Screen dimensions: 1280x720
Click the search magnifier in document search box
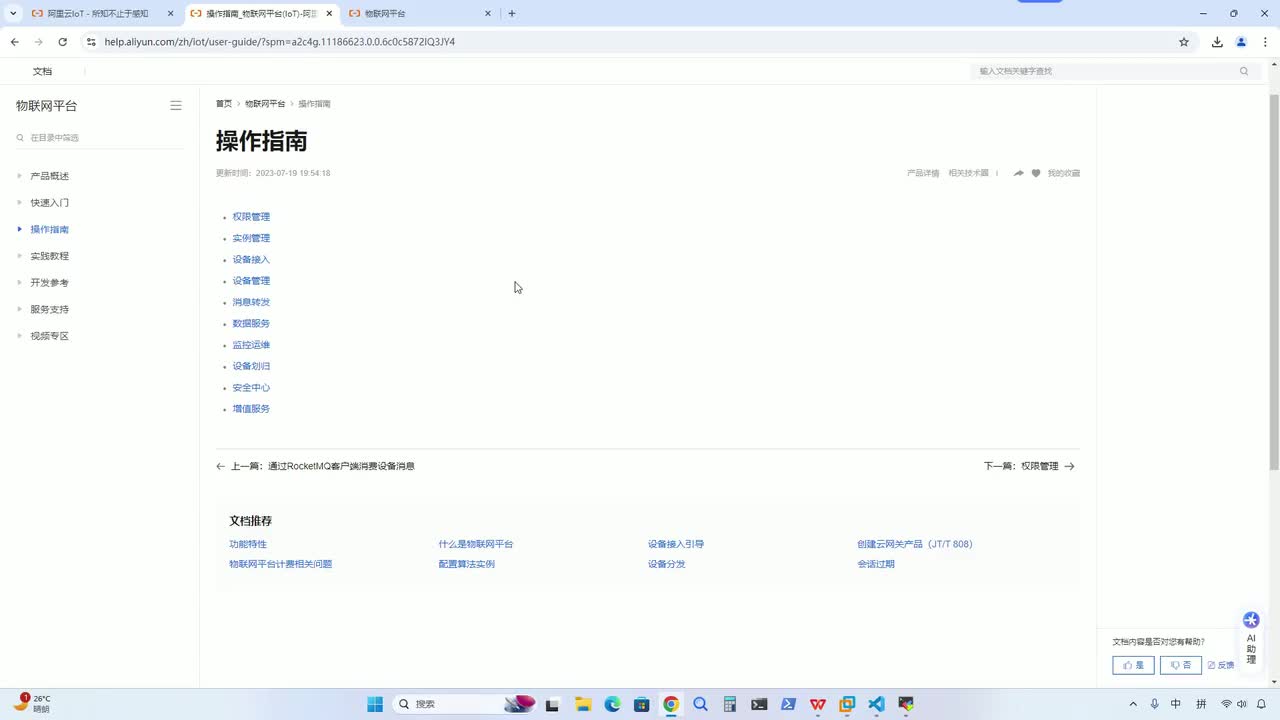1244,71
